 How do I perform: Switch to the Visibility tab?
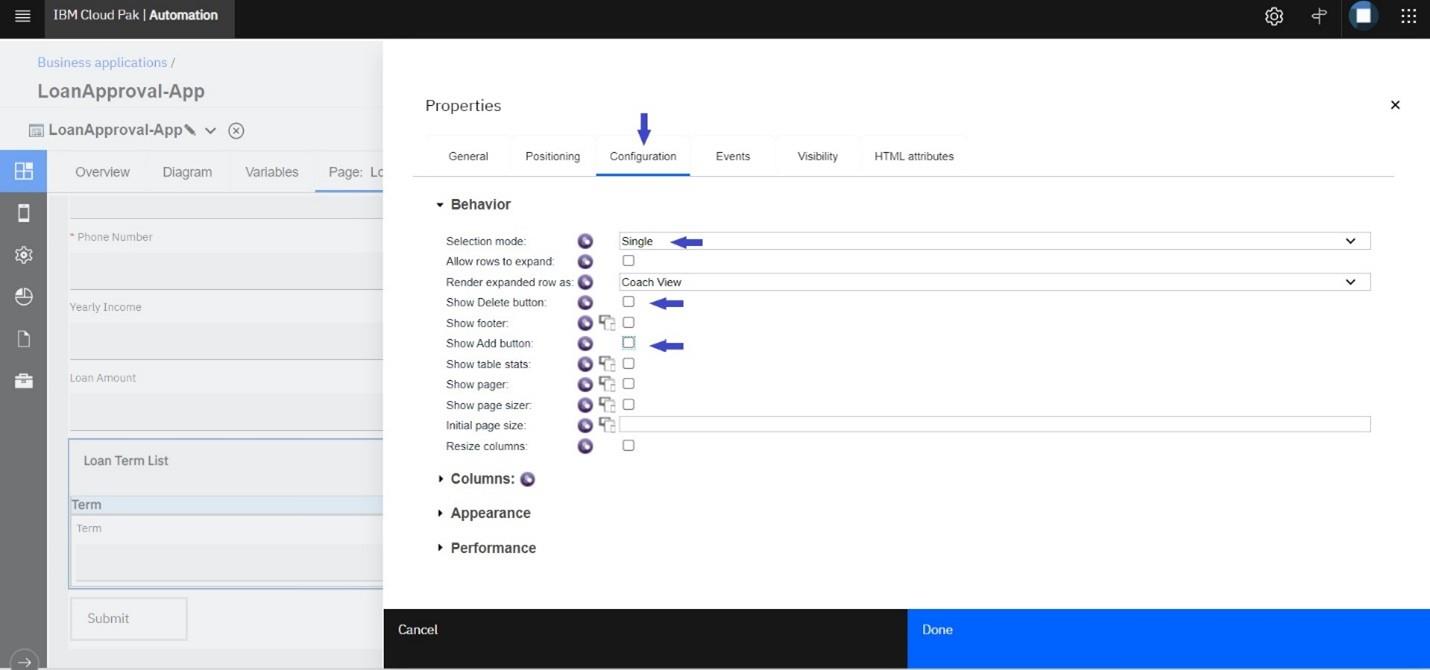pyautogui.click(x=817, y=156)
